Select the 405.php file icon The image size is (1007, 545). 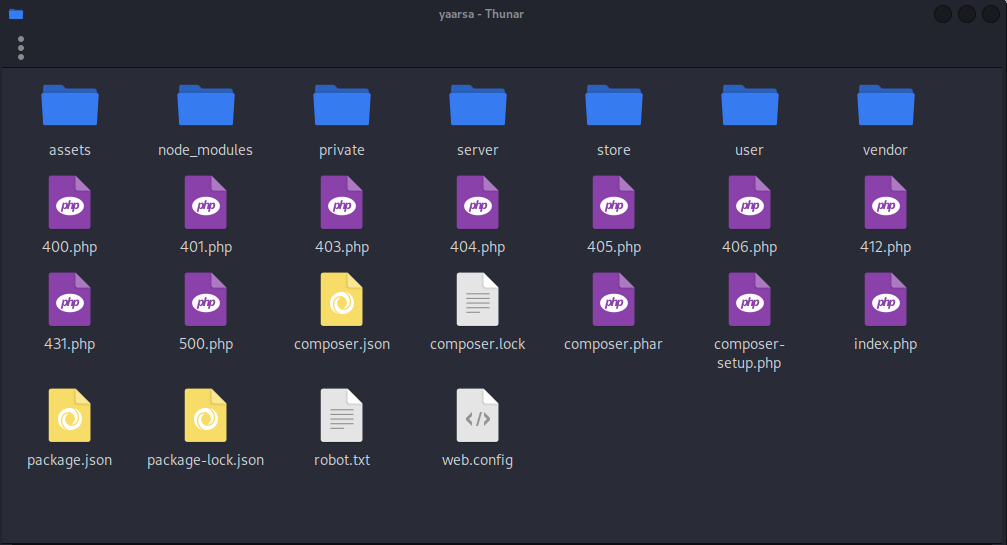tap(613, 202)
